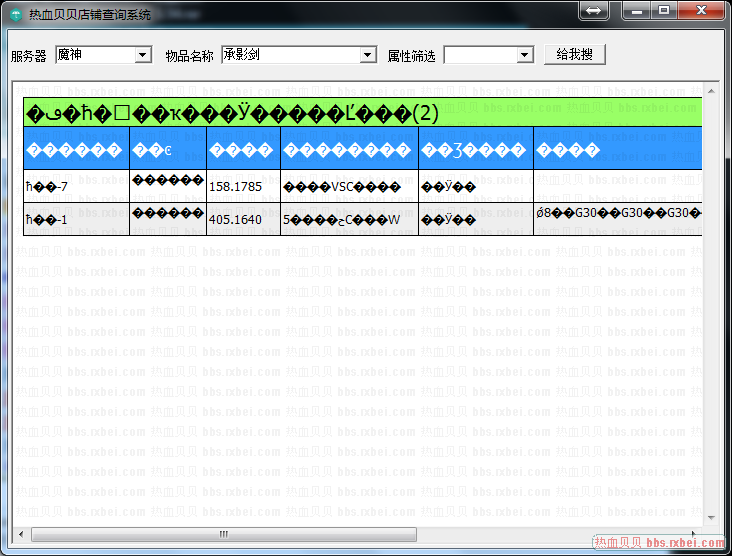The height and width of the screenshot is (556, 732).
Task: Click the empty 属性筛选 text field
Action: (x=480, y=55)
